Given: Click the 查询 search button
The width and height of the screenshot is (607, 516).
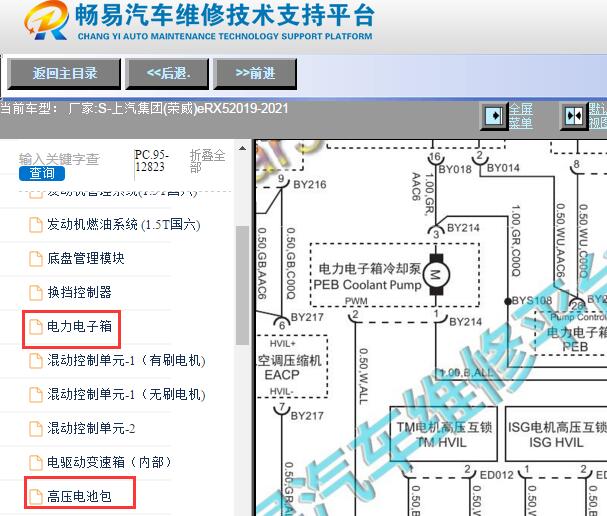Looking at the screenshot, I should (x=42, y=173).
